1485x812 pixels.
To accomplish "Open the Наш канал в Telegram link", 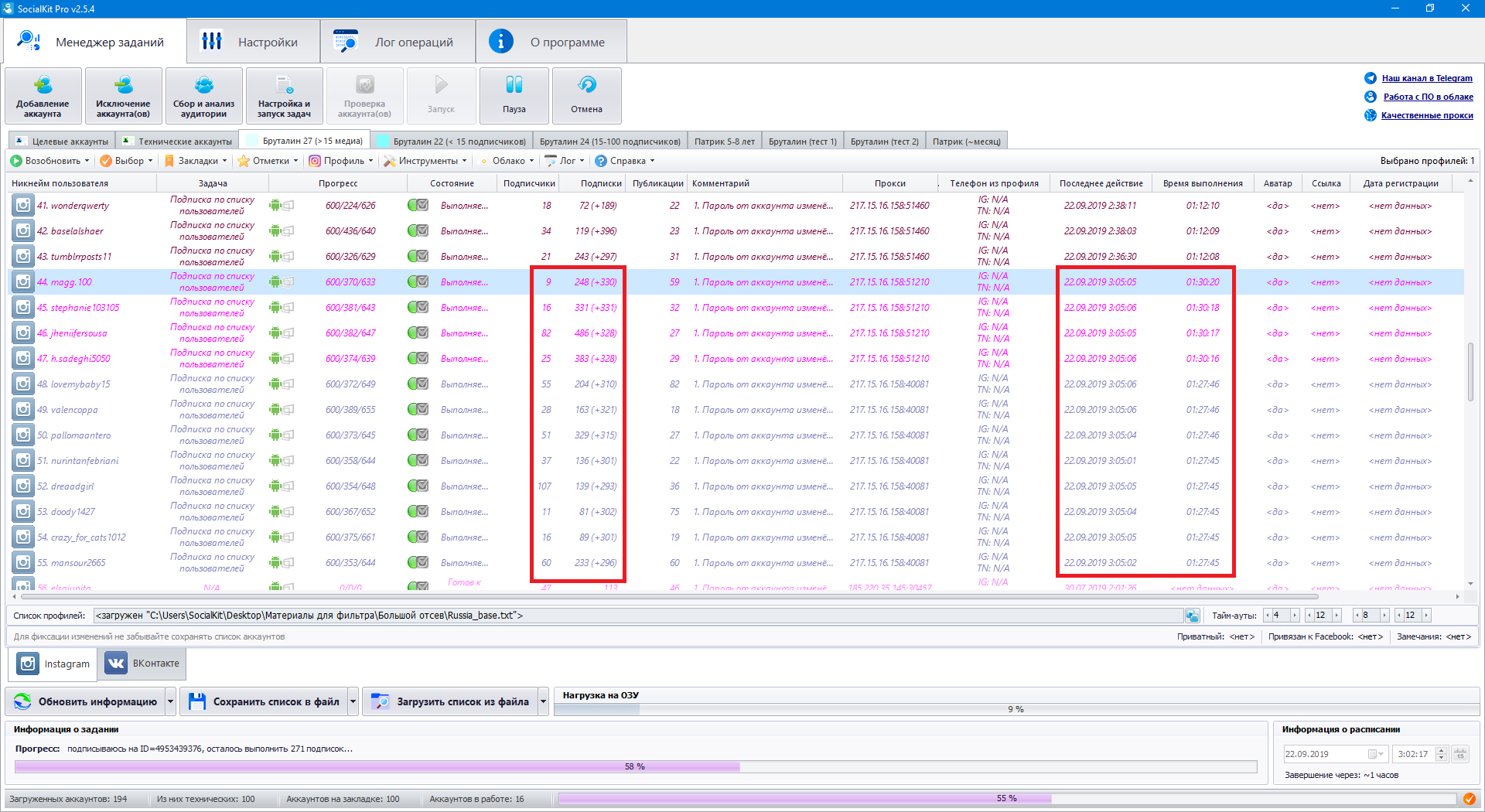I will pos(1427,78).
